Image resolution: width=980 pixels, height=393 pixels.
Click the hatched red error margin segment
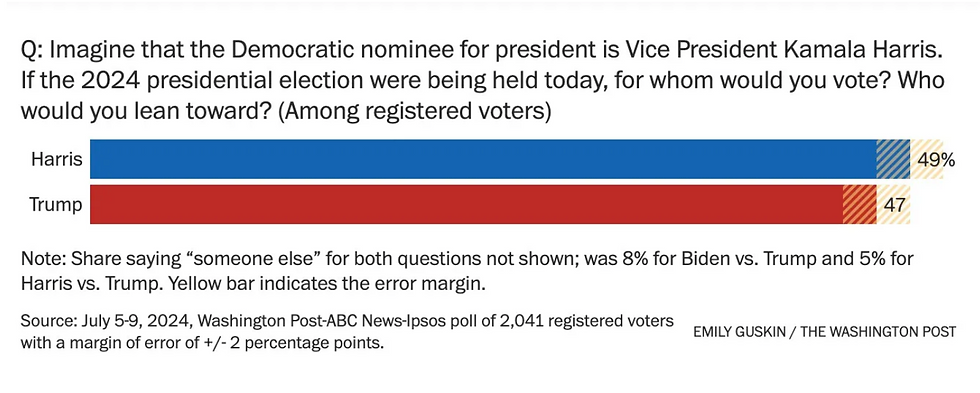(859, 204)
